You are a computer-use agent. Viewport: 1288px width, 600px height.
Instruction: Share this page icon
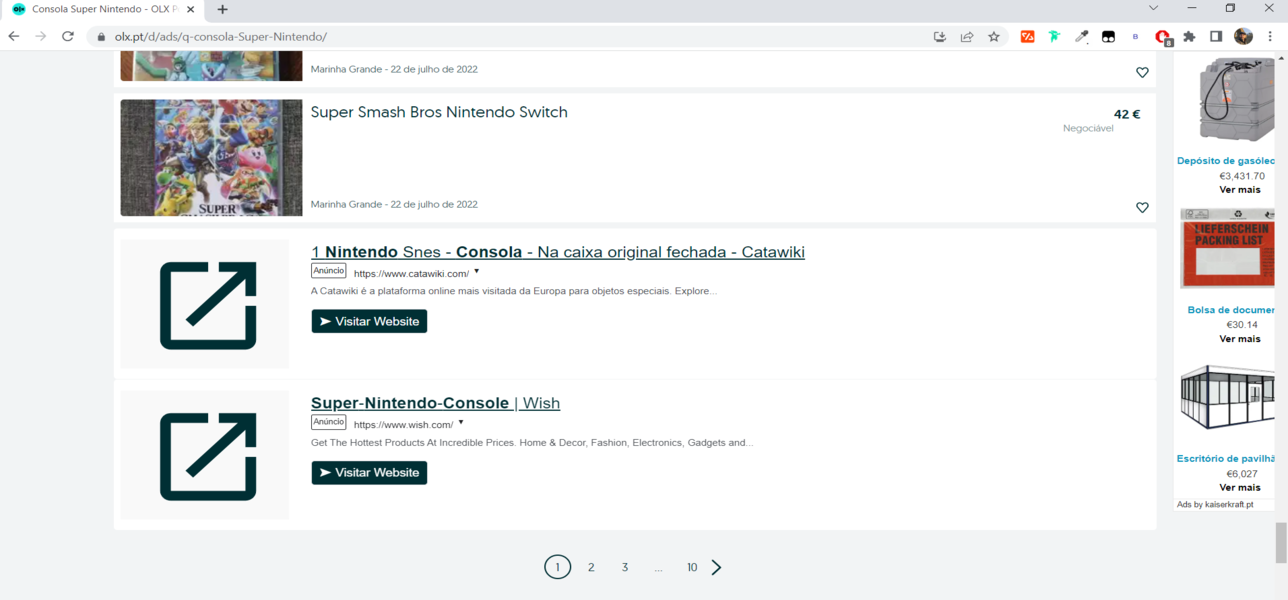(967, 37)
